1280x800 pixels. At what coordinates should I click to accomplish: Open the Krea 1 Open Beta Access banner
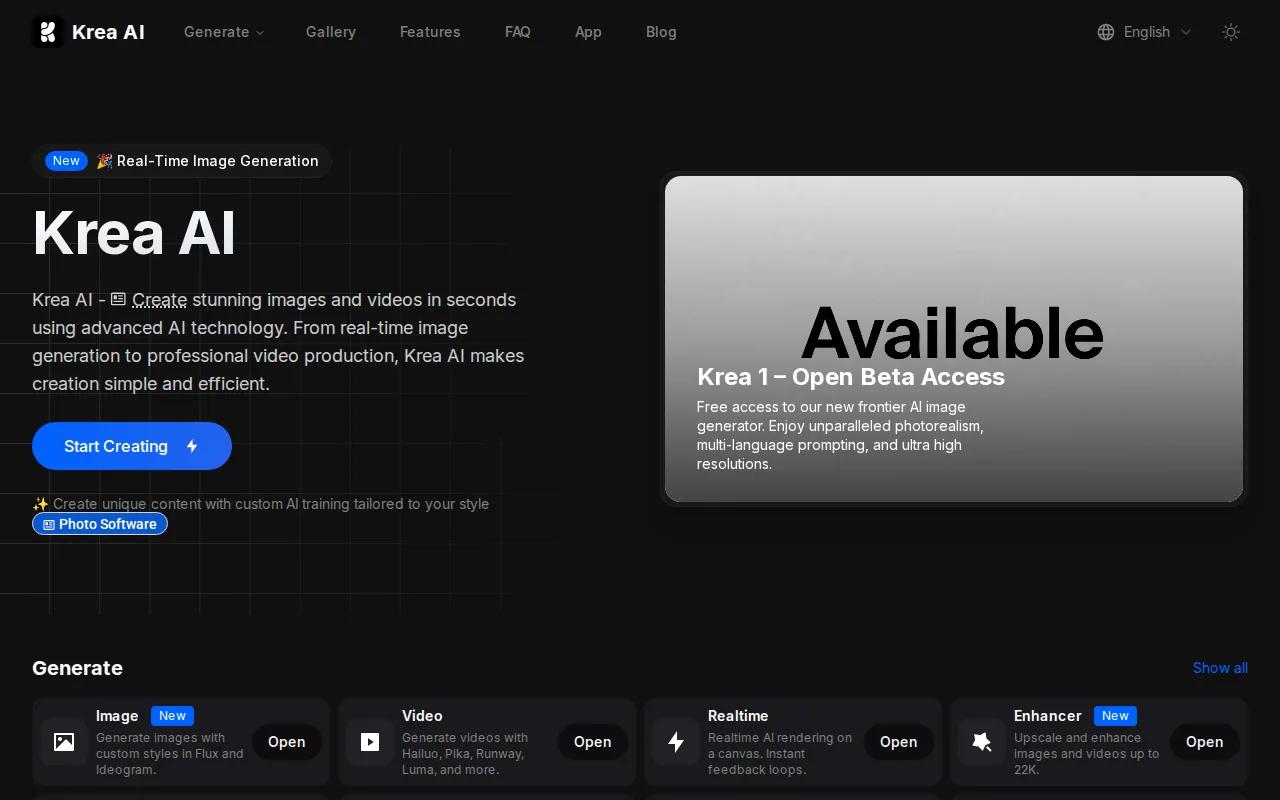pos(954,339)
